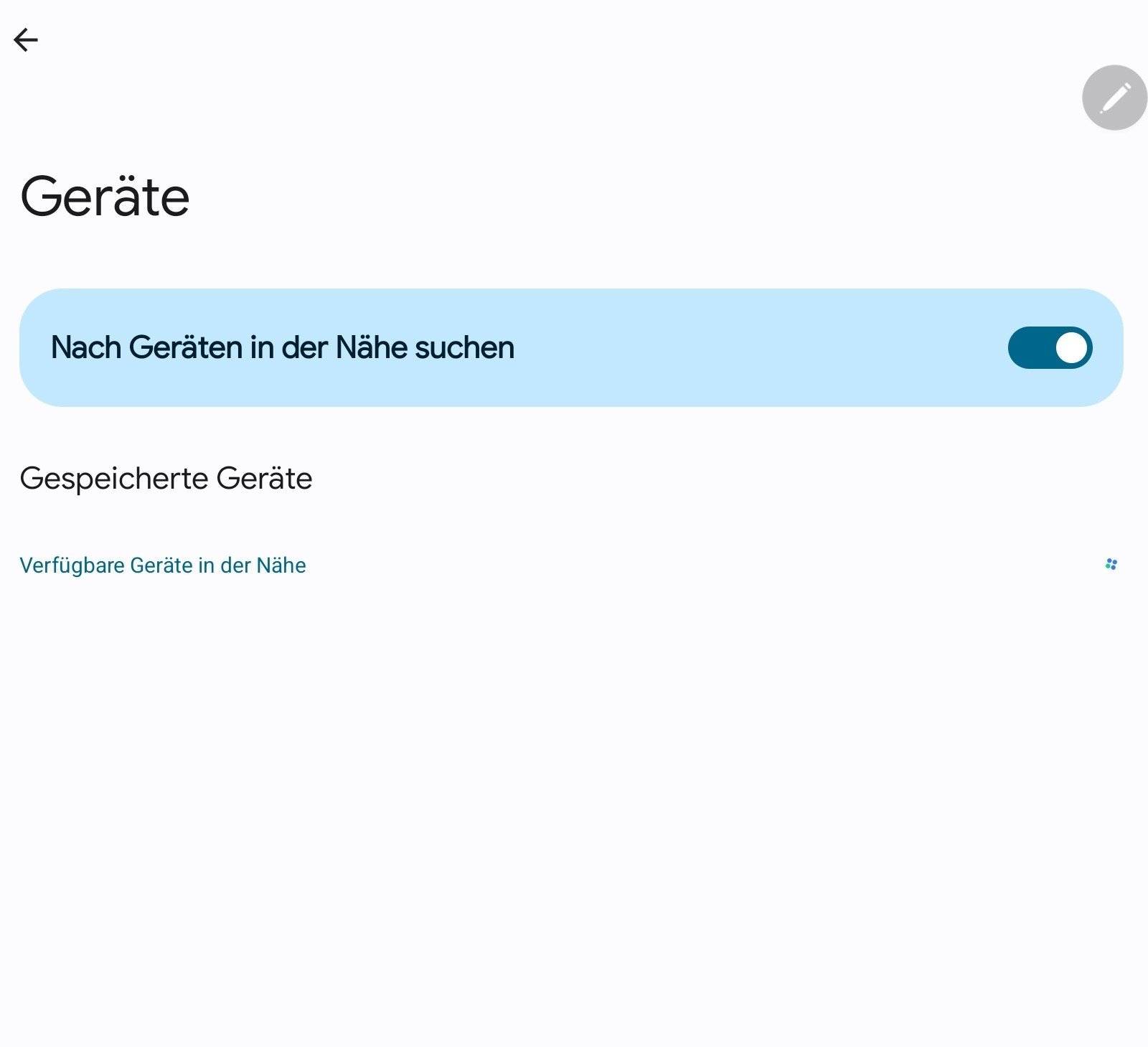The image size is (1148, 1047).
Task: Click the "Verfügbare Geräte in der Nähe" text
Action: (x=163, y=565)
